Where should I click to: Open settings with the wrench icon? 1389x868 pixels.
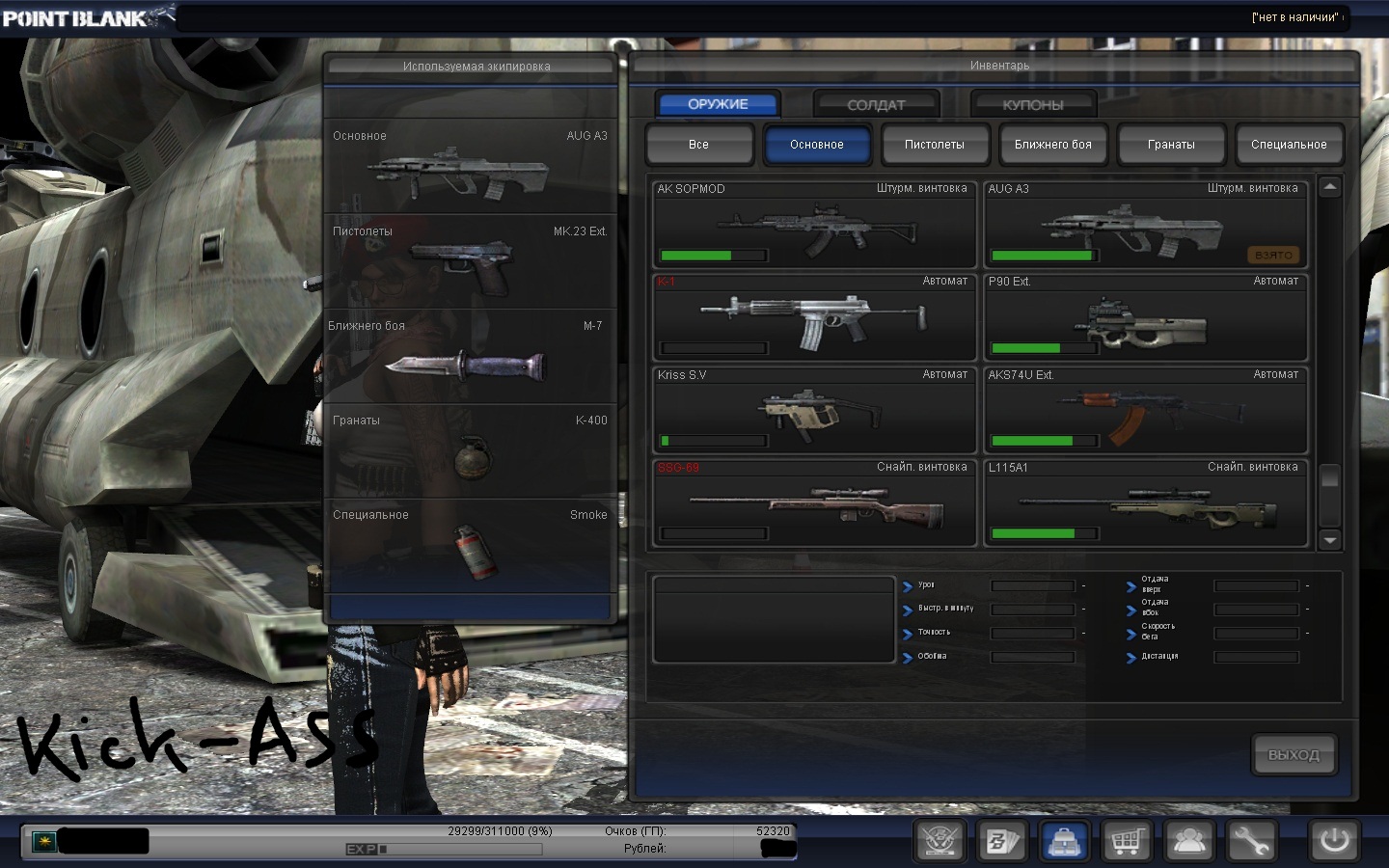(1251, 841)
